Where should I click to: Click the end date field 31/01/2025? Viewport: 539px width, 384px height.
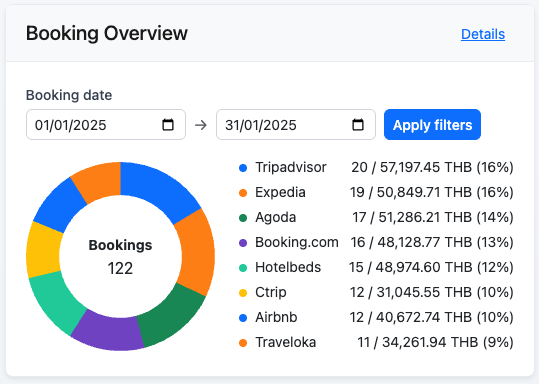click(x=296, y=124)
